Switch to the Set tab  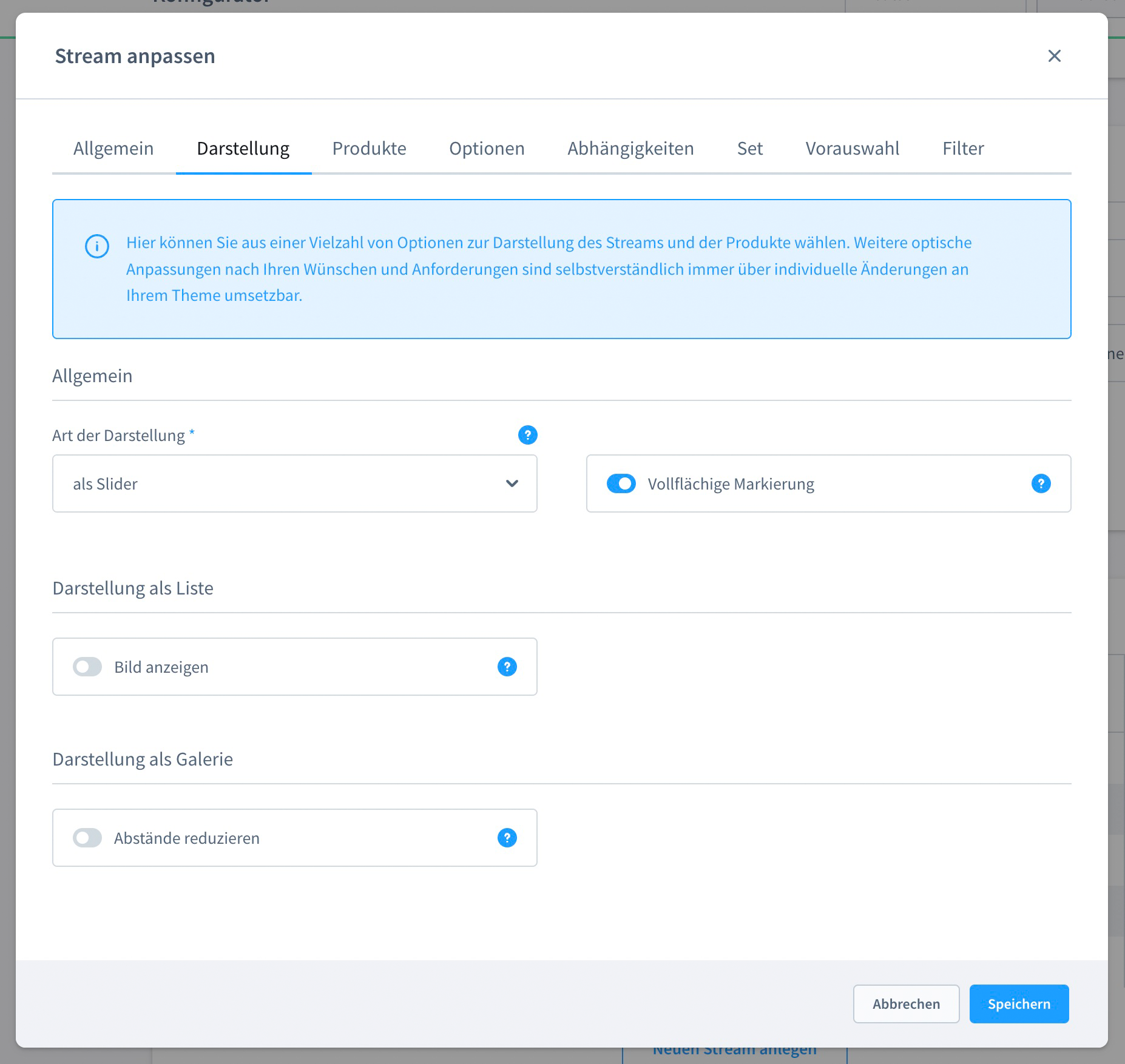[750, 148]
